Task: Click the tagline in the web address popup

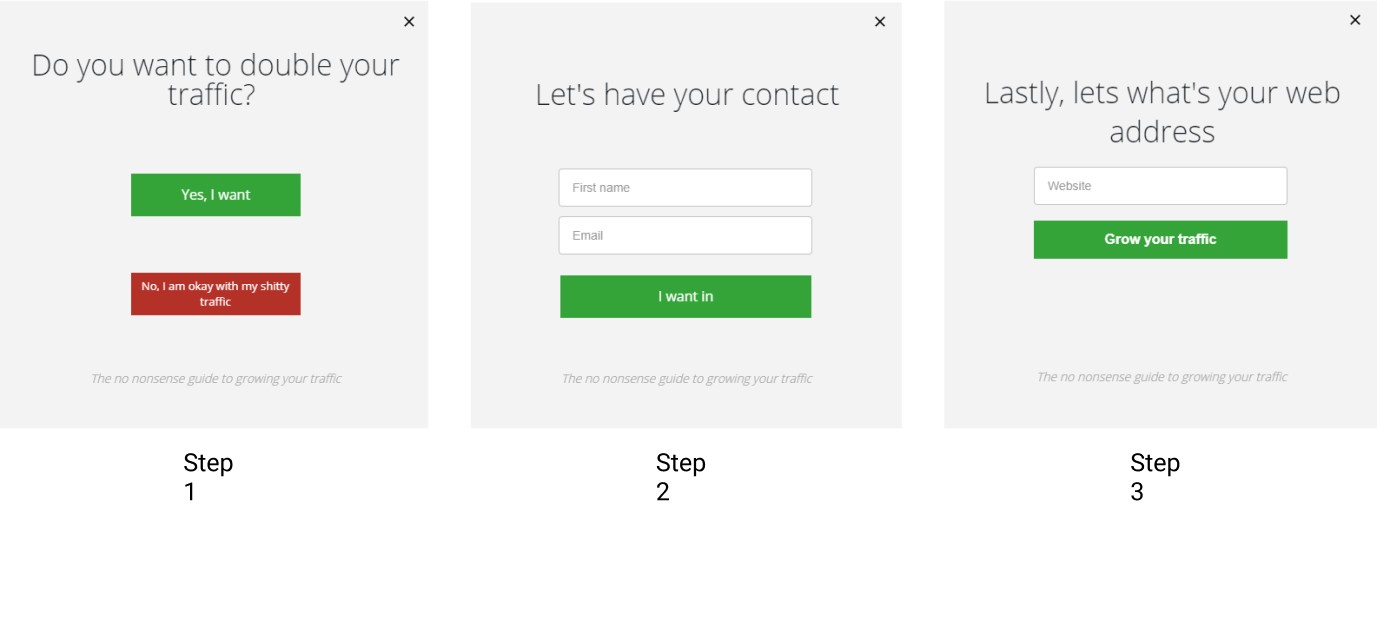Action: [x=1162, y=377]
